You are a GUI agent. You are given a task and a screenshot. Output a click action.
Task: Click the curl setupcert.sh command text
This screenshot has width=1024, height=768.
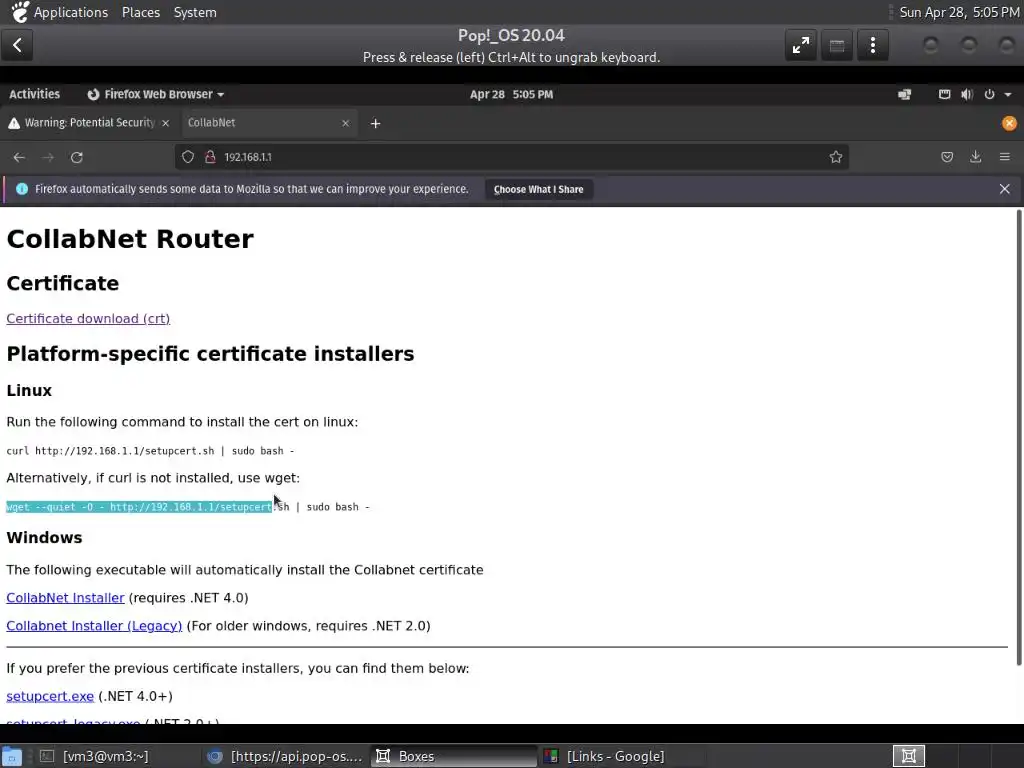[150, 451]
